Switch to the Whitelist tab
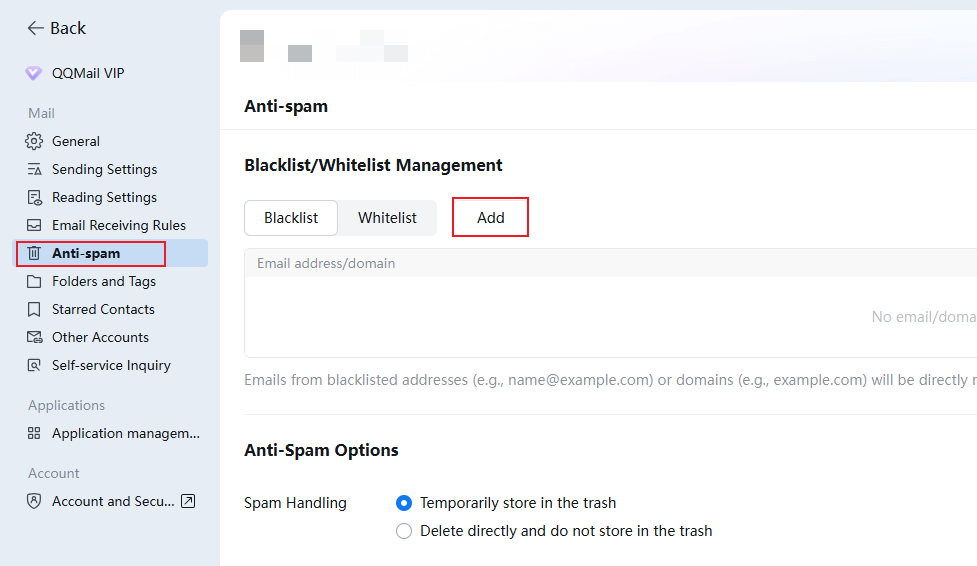 [387, 218]
